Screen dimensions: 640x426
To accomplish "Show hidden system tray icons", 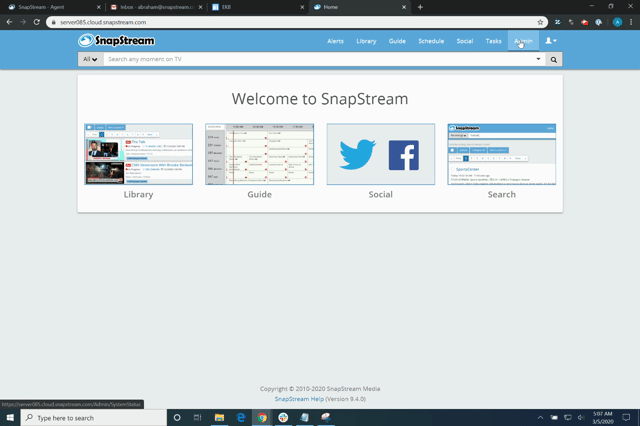I will click(x=540, y=417).
